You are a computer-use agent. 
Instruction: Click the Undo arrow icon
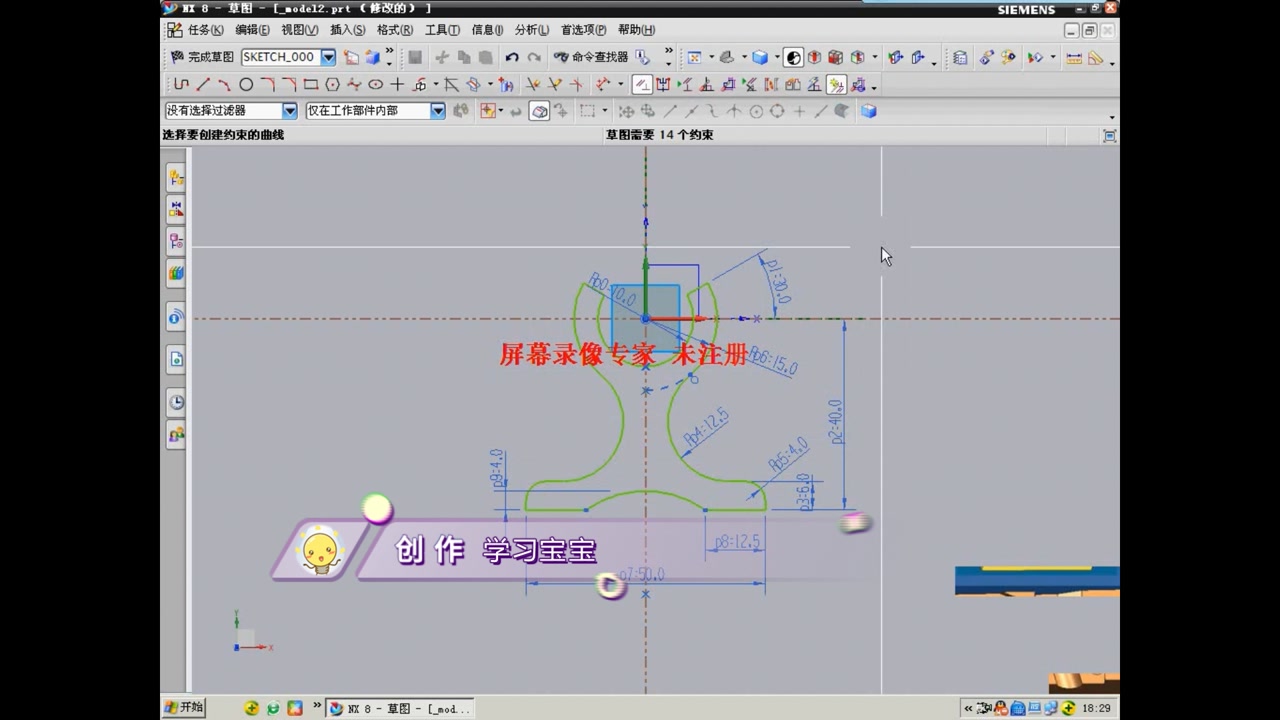tap(512, 57)
